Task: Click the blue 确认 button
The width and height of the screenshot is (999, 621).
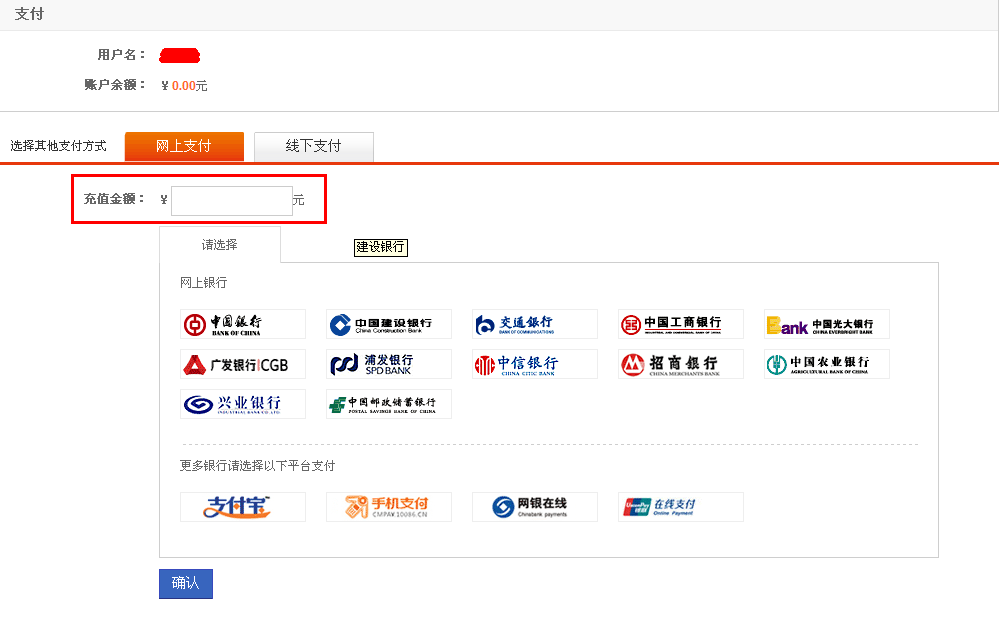Action: point(186,583)
